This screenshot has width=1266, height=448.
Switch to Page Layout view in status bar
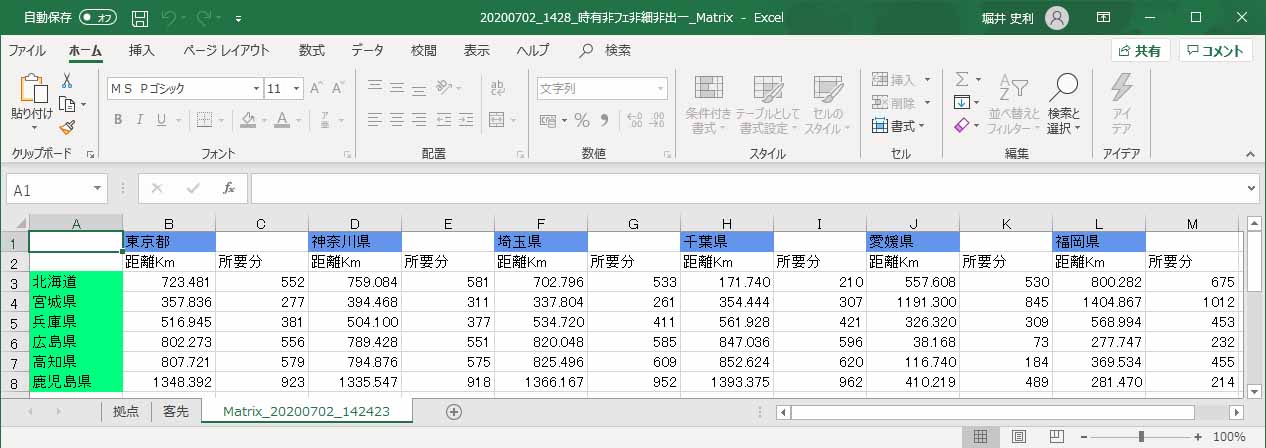coord(1018,437)
